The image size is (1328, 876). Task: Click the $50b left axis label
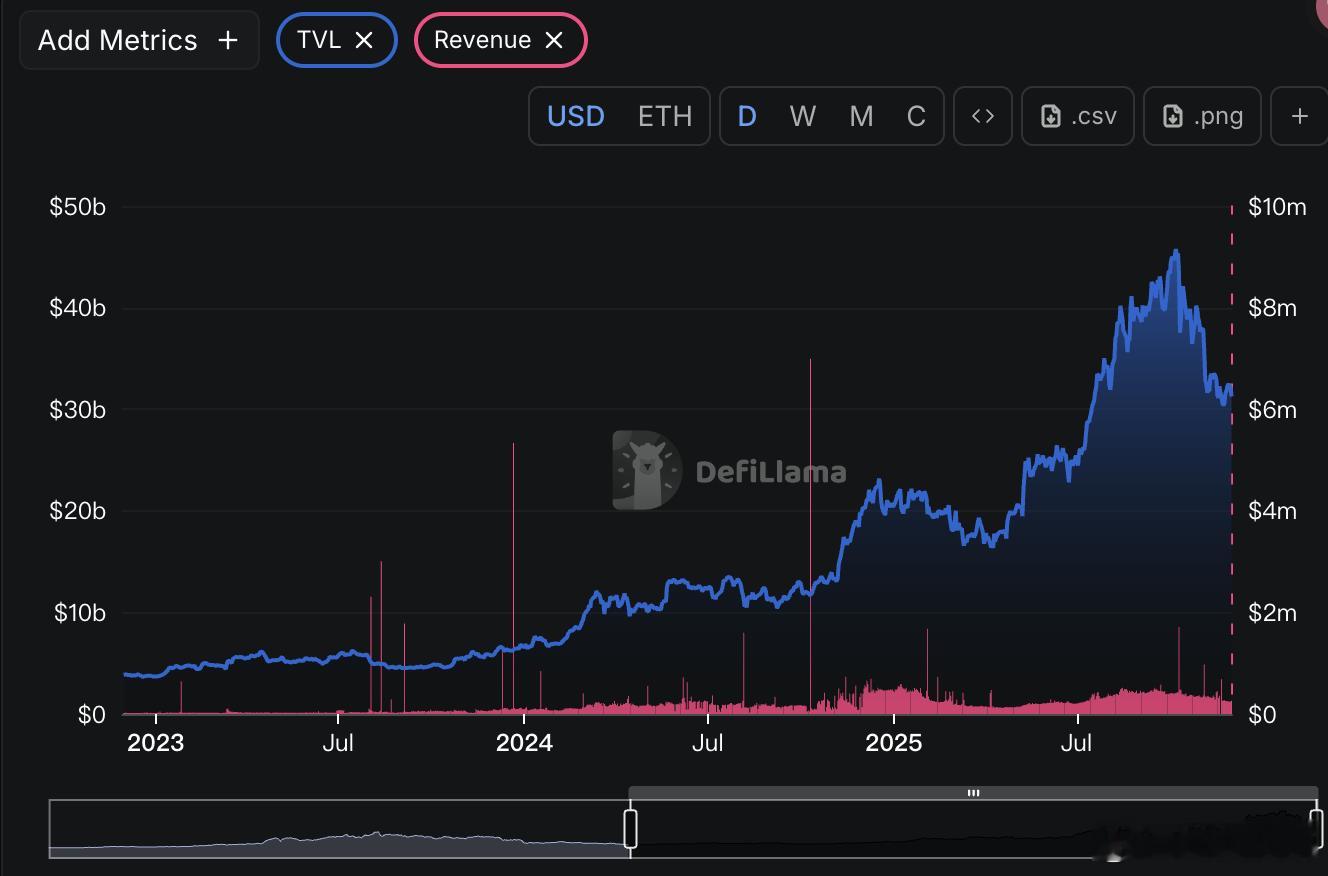point(77,207)
